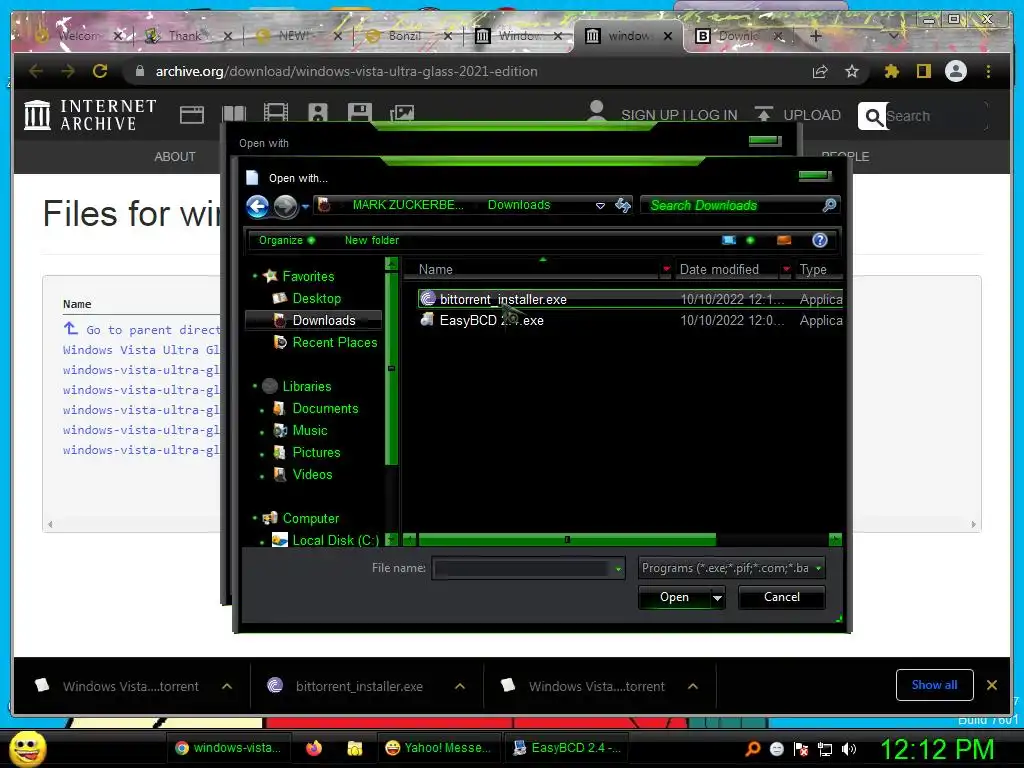Screen dimensions: 1024x768
Task: Expand the Organize menu
Action: click(286, 240)
